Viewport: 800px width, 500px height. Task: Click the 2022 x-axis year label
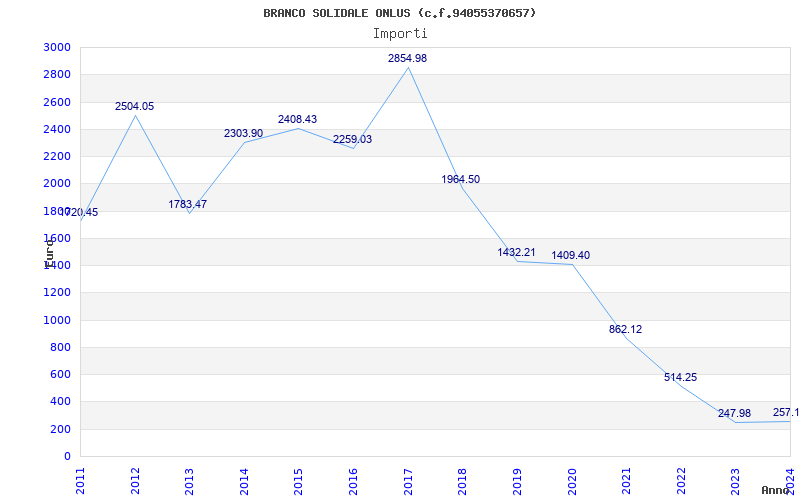681,481
